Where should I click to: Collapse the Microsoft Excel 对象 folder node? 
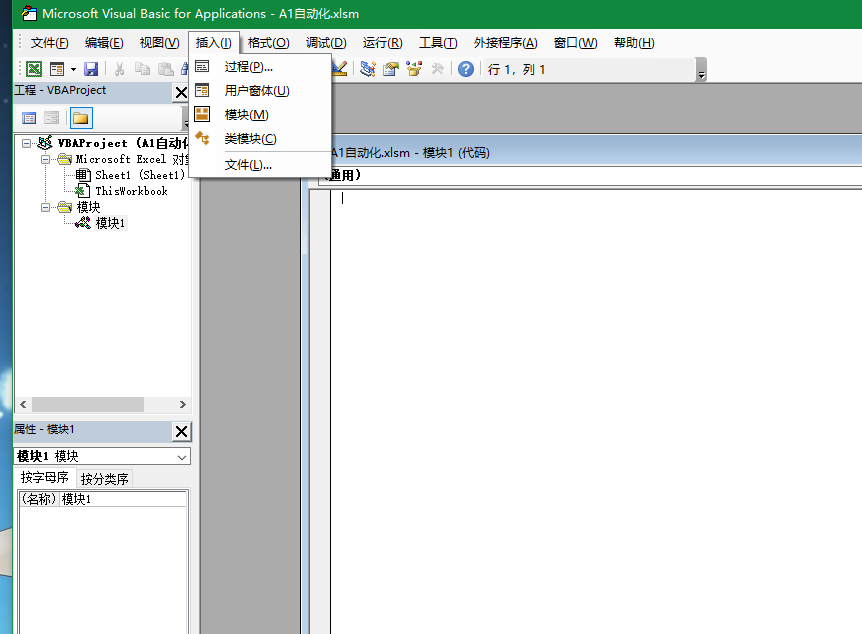46,159
